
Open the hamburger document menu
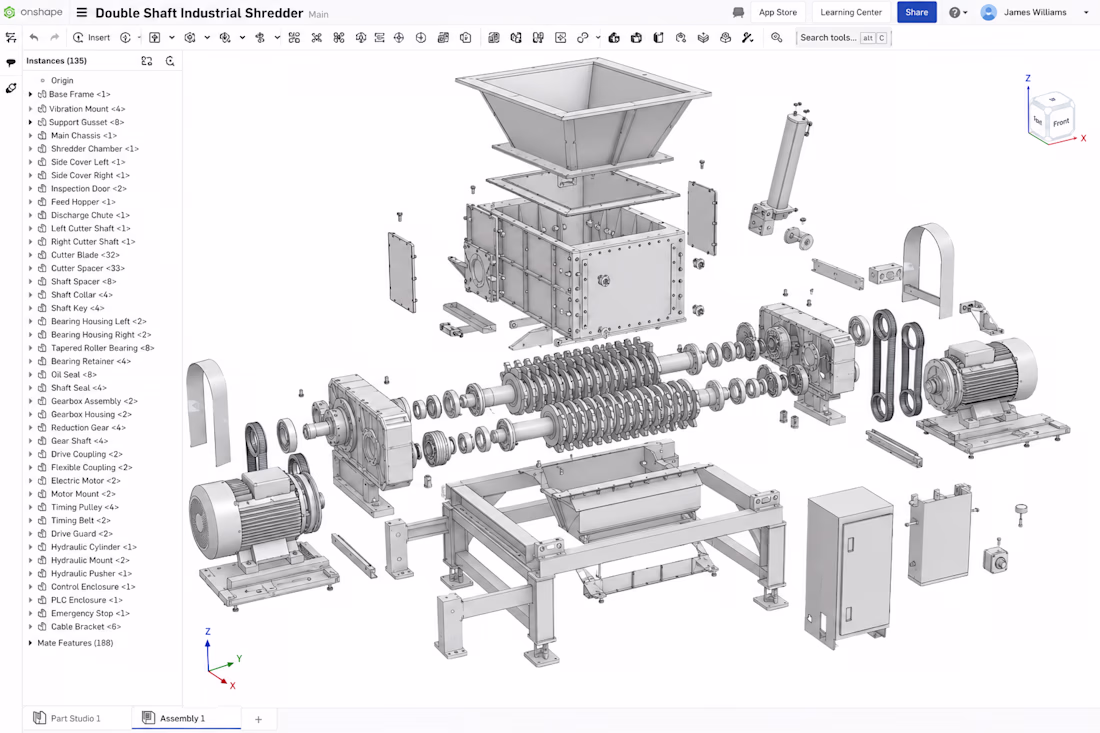click(x=81, y=12)
